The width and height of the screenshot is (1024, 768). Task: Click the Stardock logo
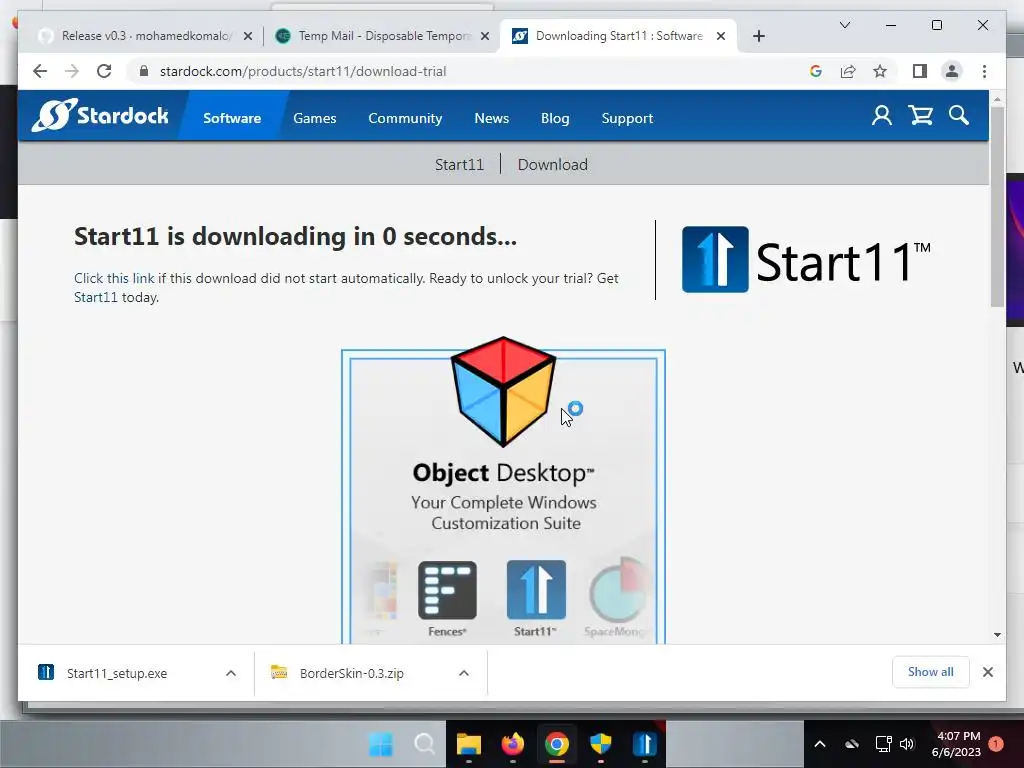pos(100,116)
